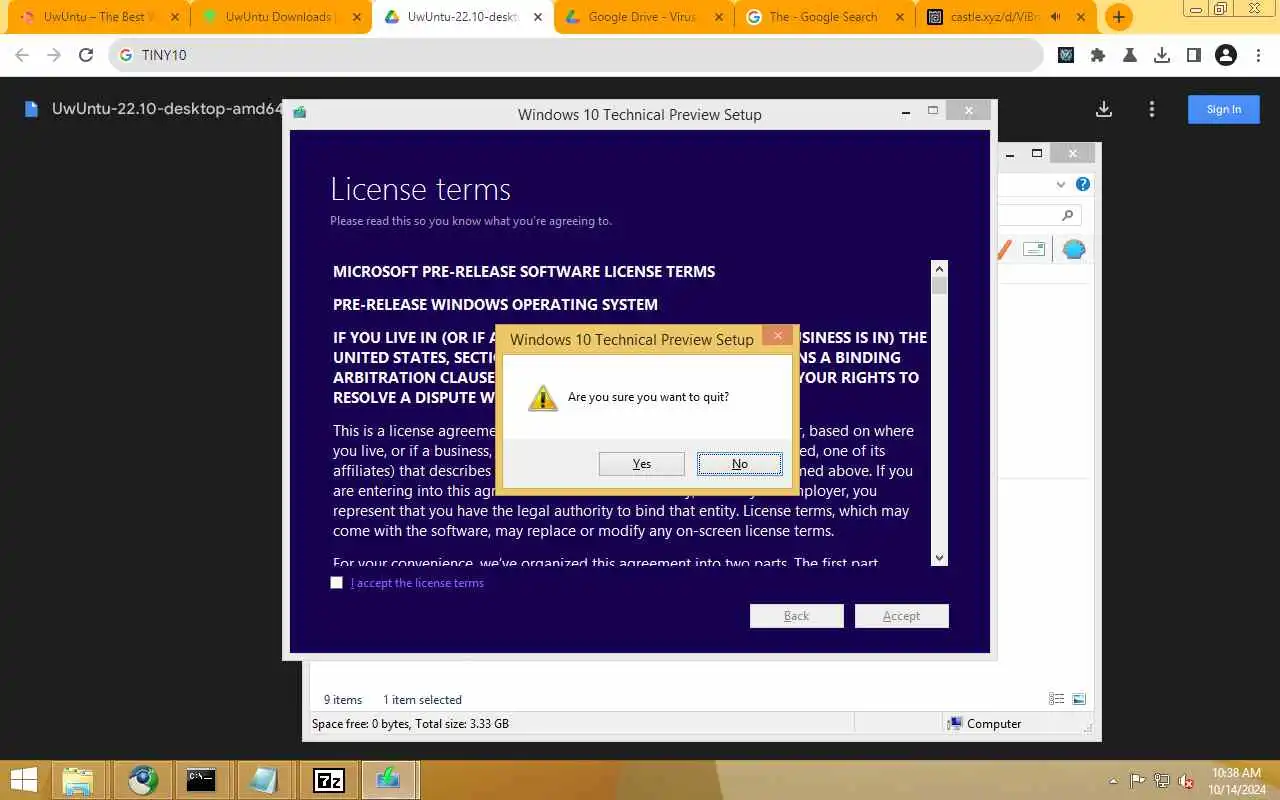Click the Sign in button on Drive
Screen dimensions: 1280x800
1223,109
